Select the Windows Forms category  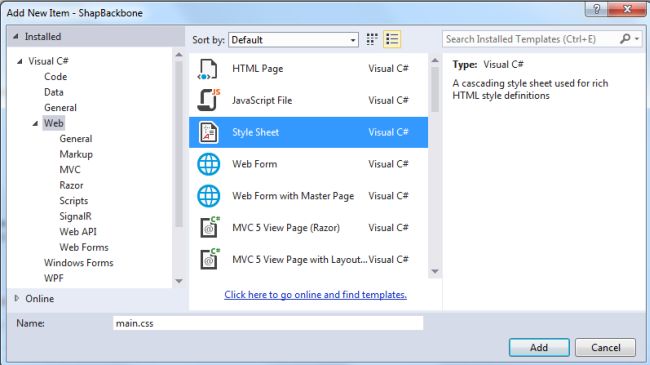79,263
